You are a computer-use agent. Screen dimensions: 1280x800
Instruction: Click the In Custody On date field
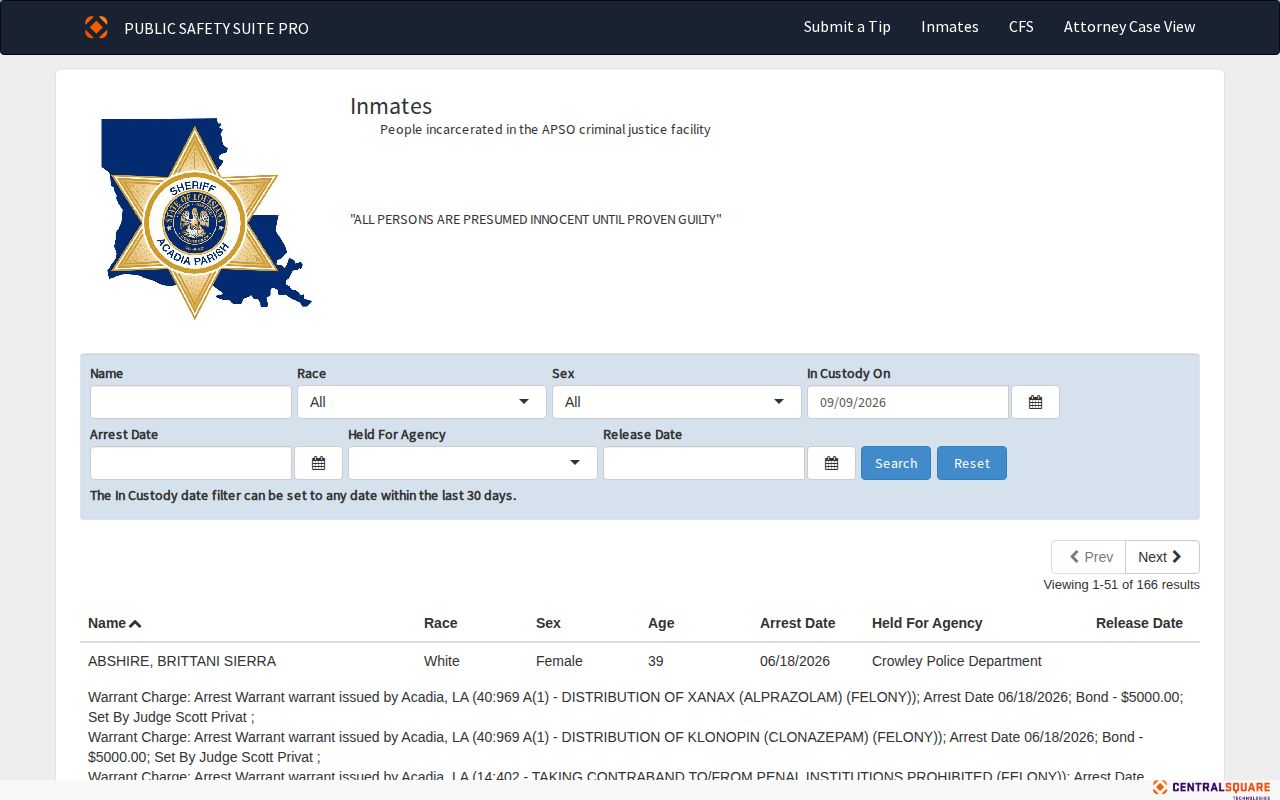908,402
